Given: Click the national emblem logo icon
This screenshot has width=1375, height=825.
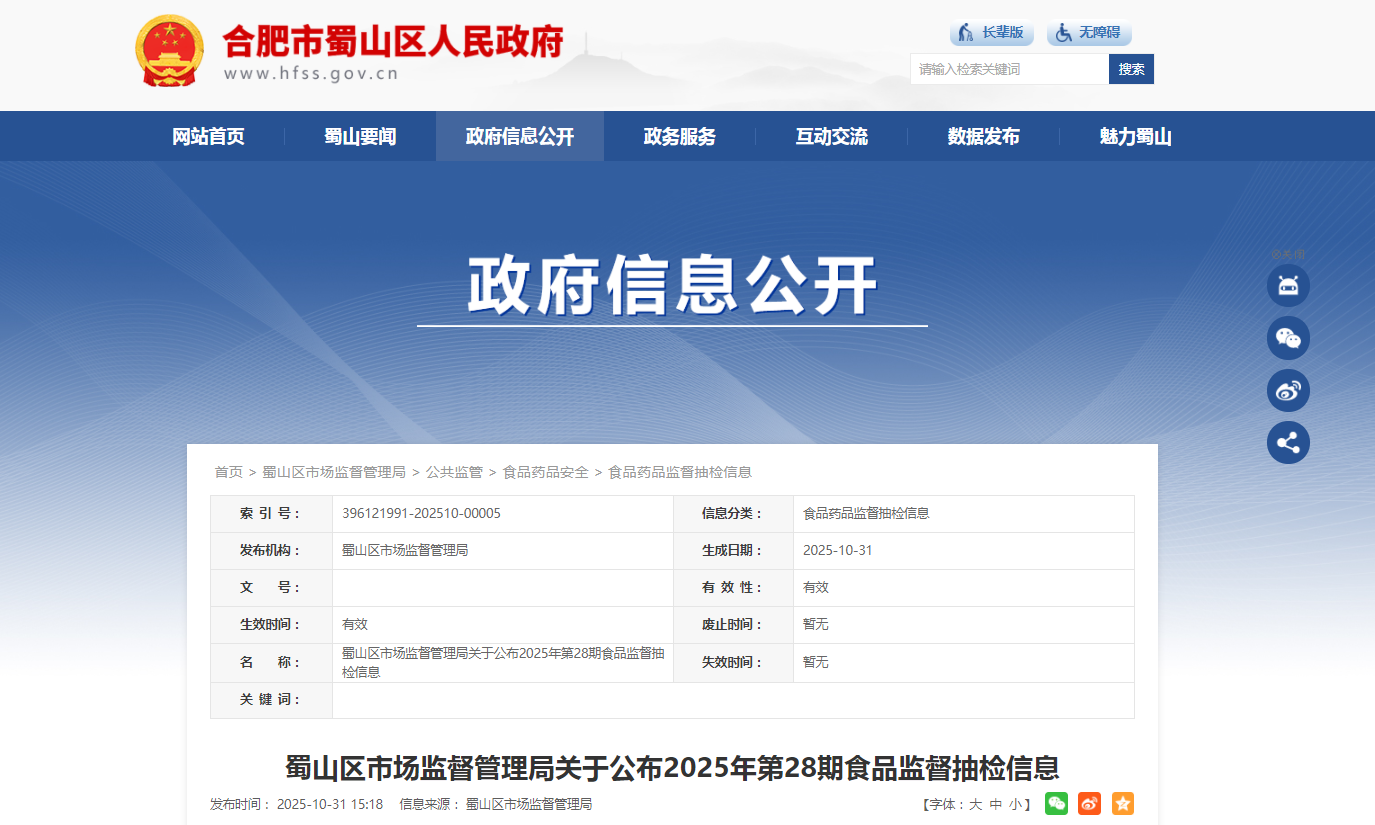Looking at the screenshot, I should 169,51.
